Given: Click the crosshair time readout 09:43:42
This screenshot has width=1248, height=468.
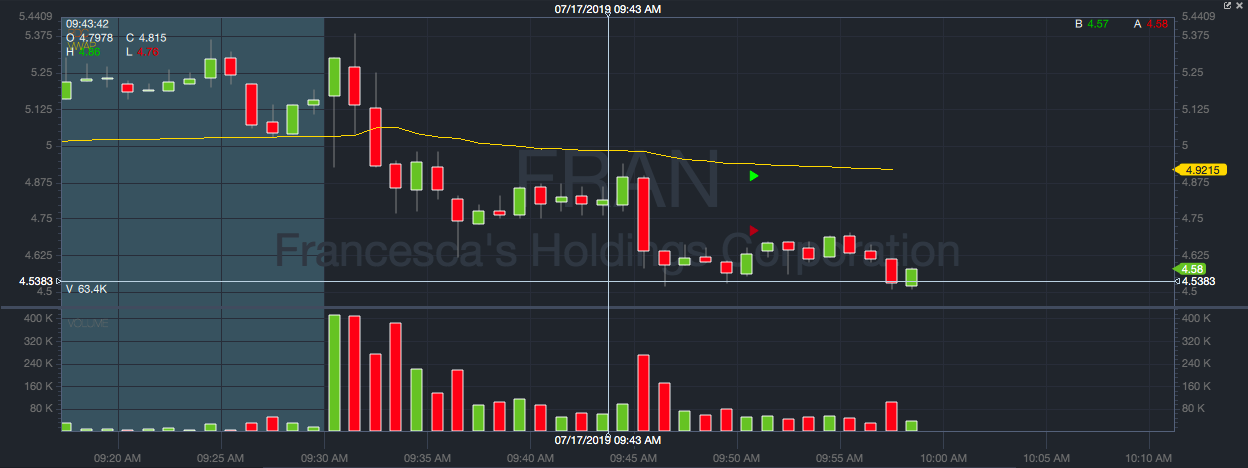Looking at the screenshot, I should (x=89, y=24).
